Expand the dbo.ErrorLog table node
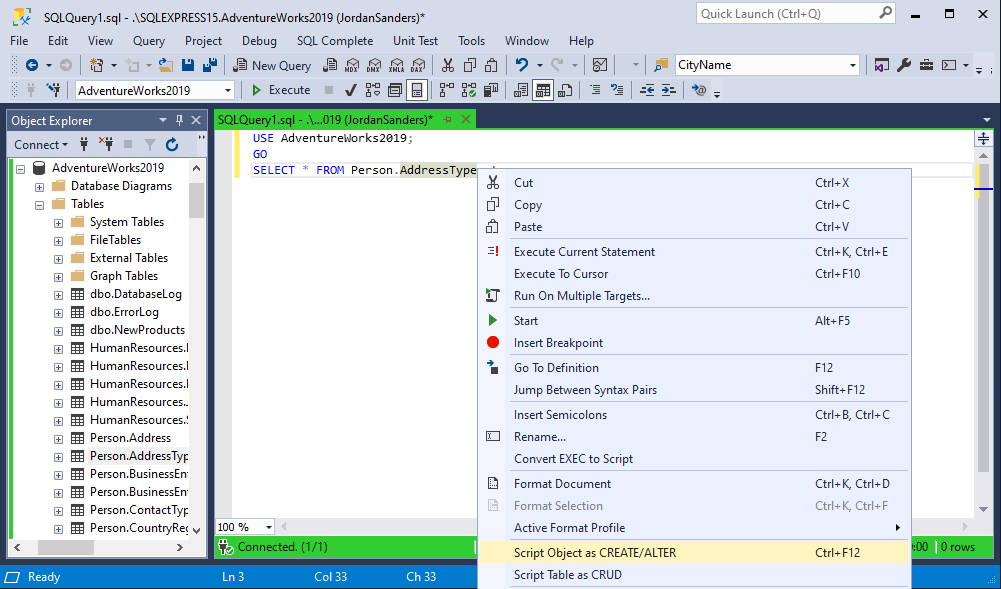Screen dimensions: 1001x589 click(x=58, y=313)
